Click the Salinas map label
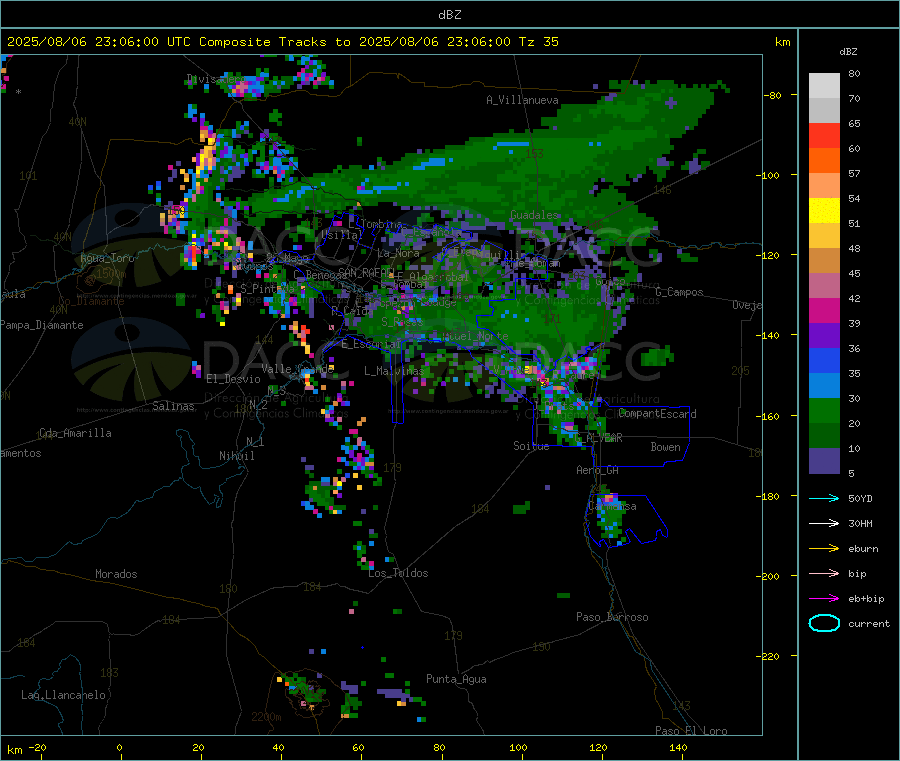 [173, 406]
